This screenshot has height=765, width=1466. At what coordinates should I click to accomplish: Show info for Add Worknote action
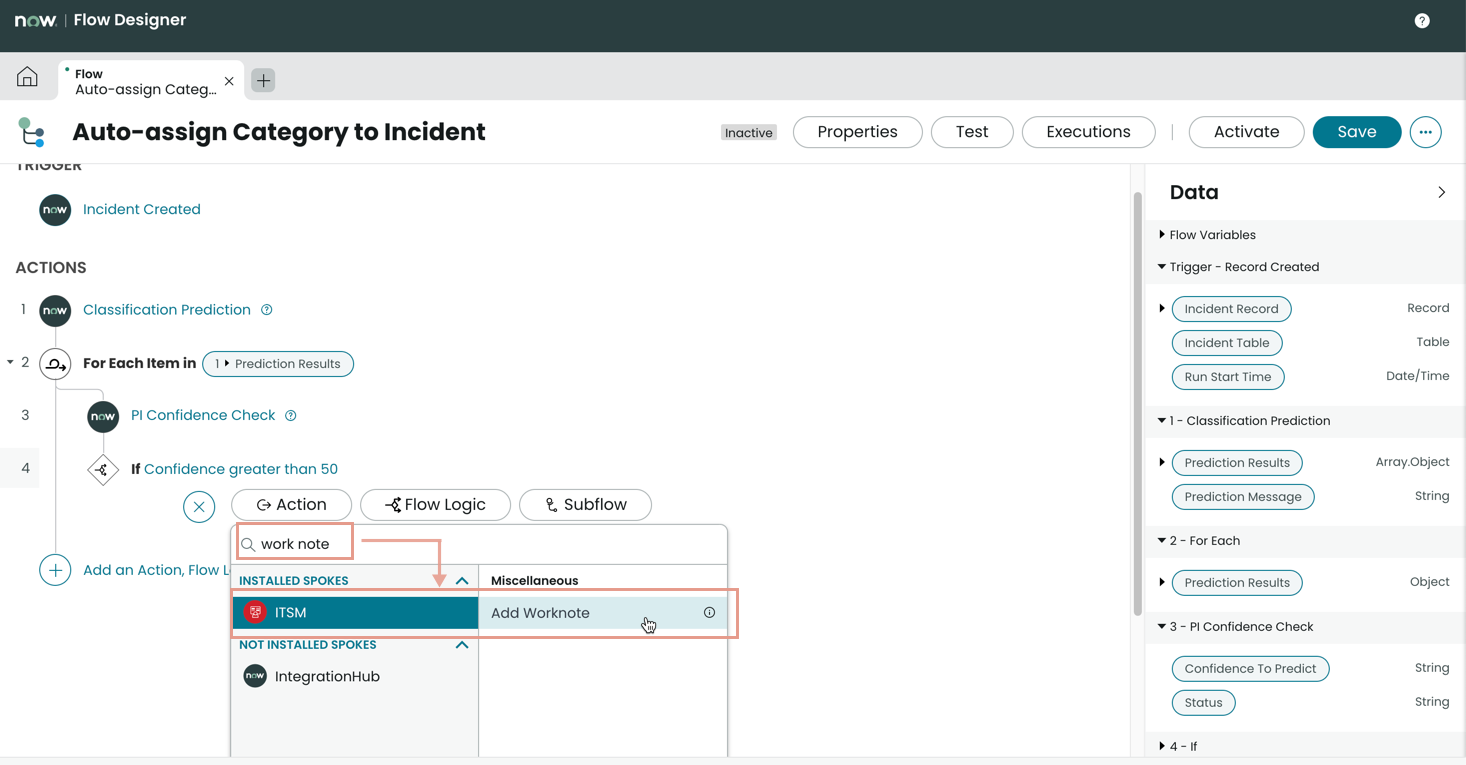(709, 612)
